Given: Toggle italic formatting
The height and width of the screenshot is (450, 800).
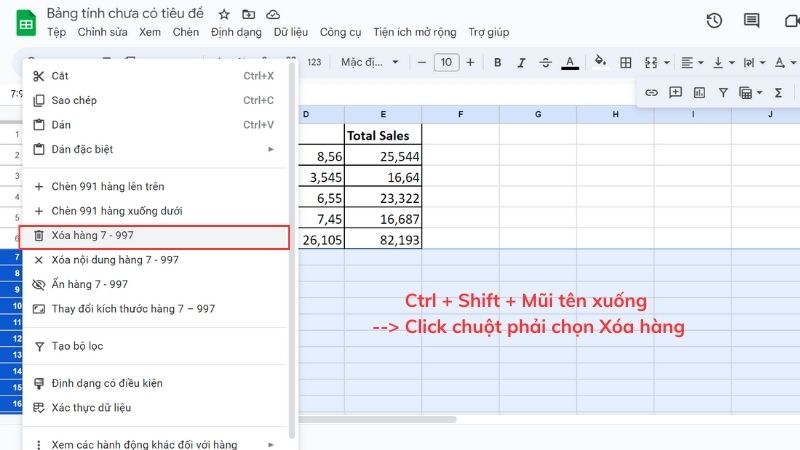Looking at the screenshot, I should [521, 62].
